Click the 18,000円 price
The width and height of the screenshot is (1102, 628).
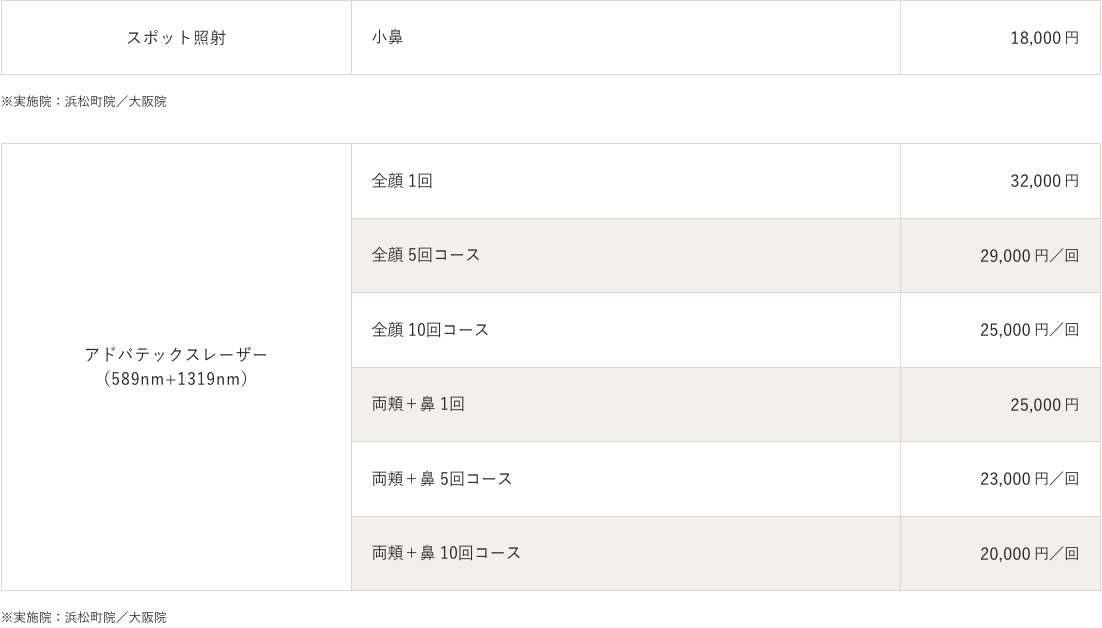[x=1044, y=38]
